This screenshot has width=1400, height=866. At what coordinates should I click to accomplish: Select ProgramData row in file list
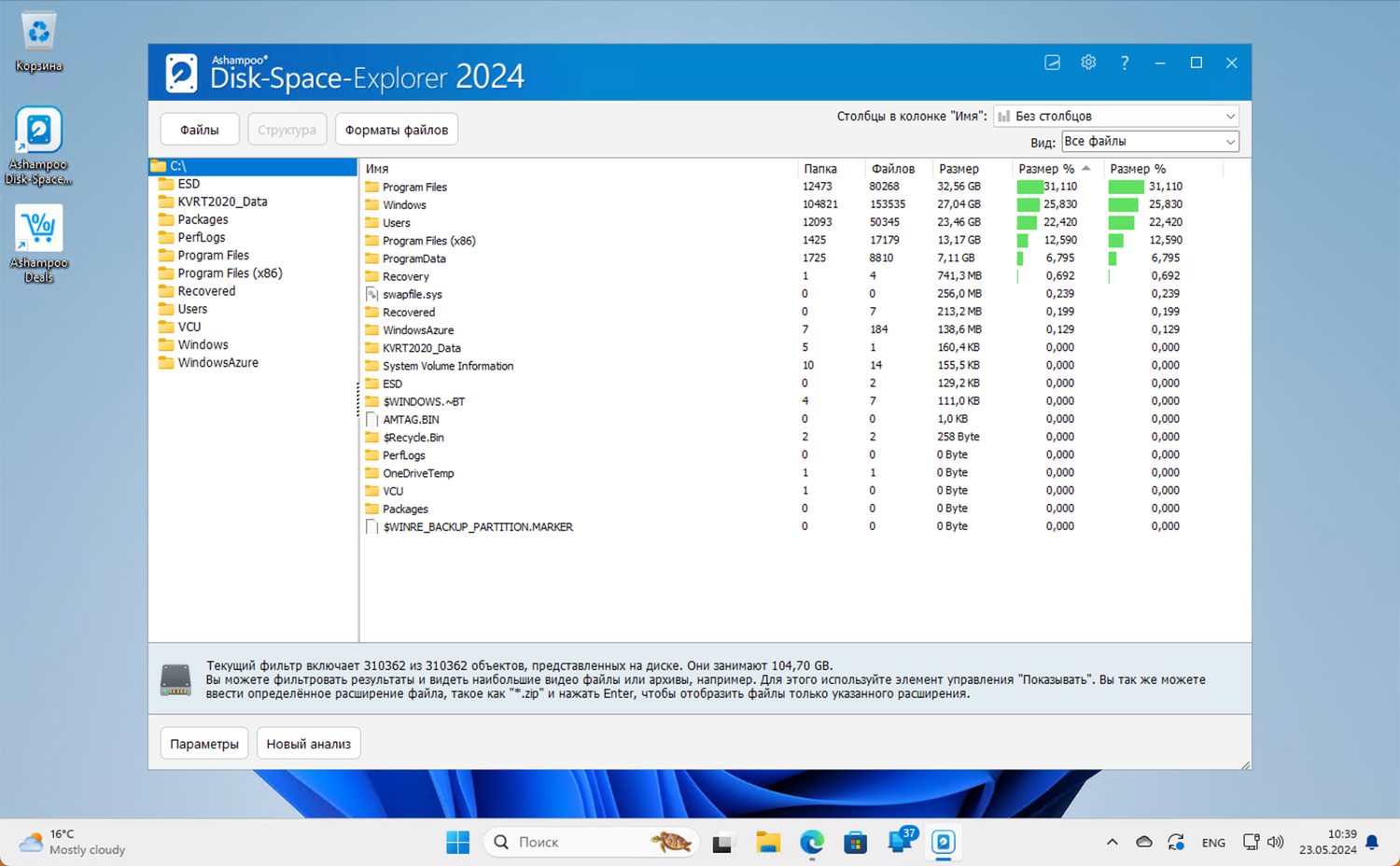coord(791,258)
